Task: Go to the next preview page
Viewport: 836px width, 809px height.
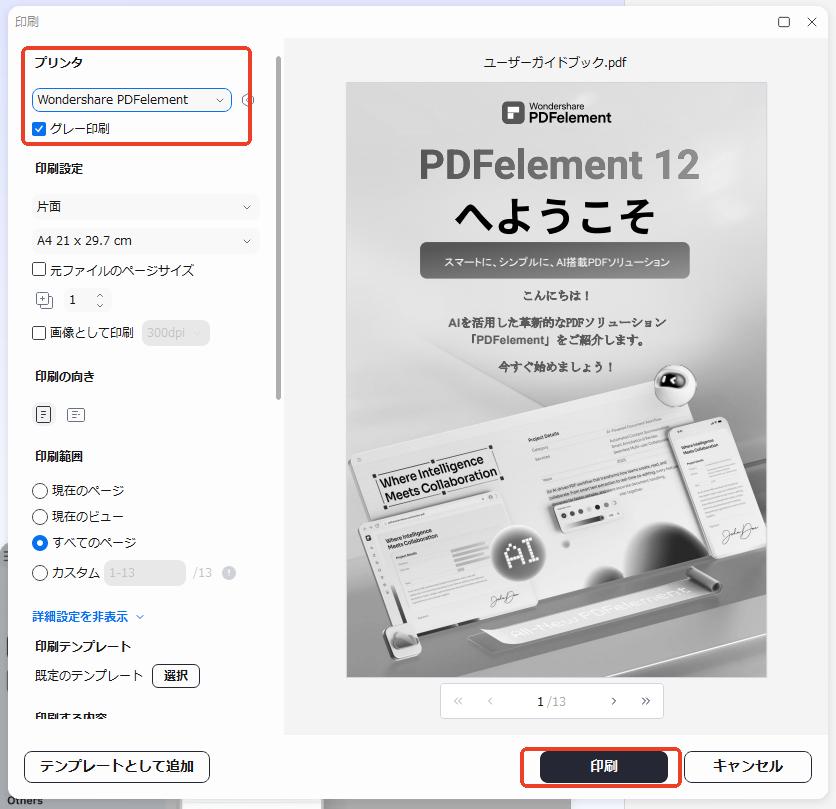Action: 614,701
